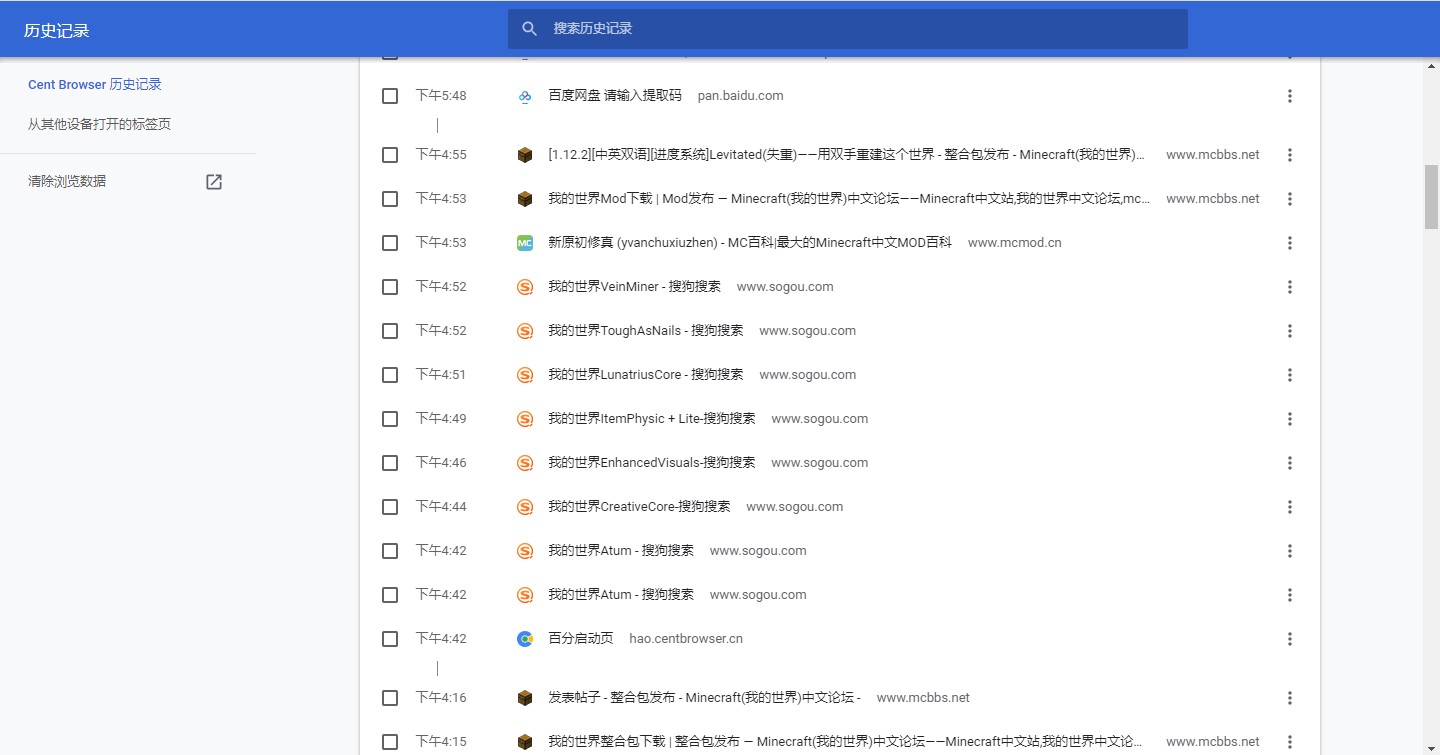Click the three-dot icon for 百分启动页 entry

coord(1290,639)
